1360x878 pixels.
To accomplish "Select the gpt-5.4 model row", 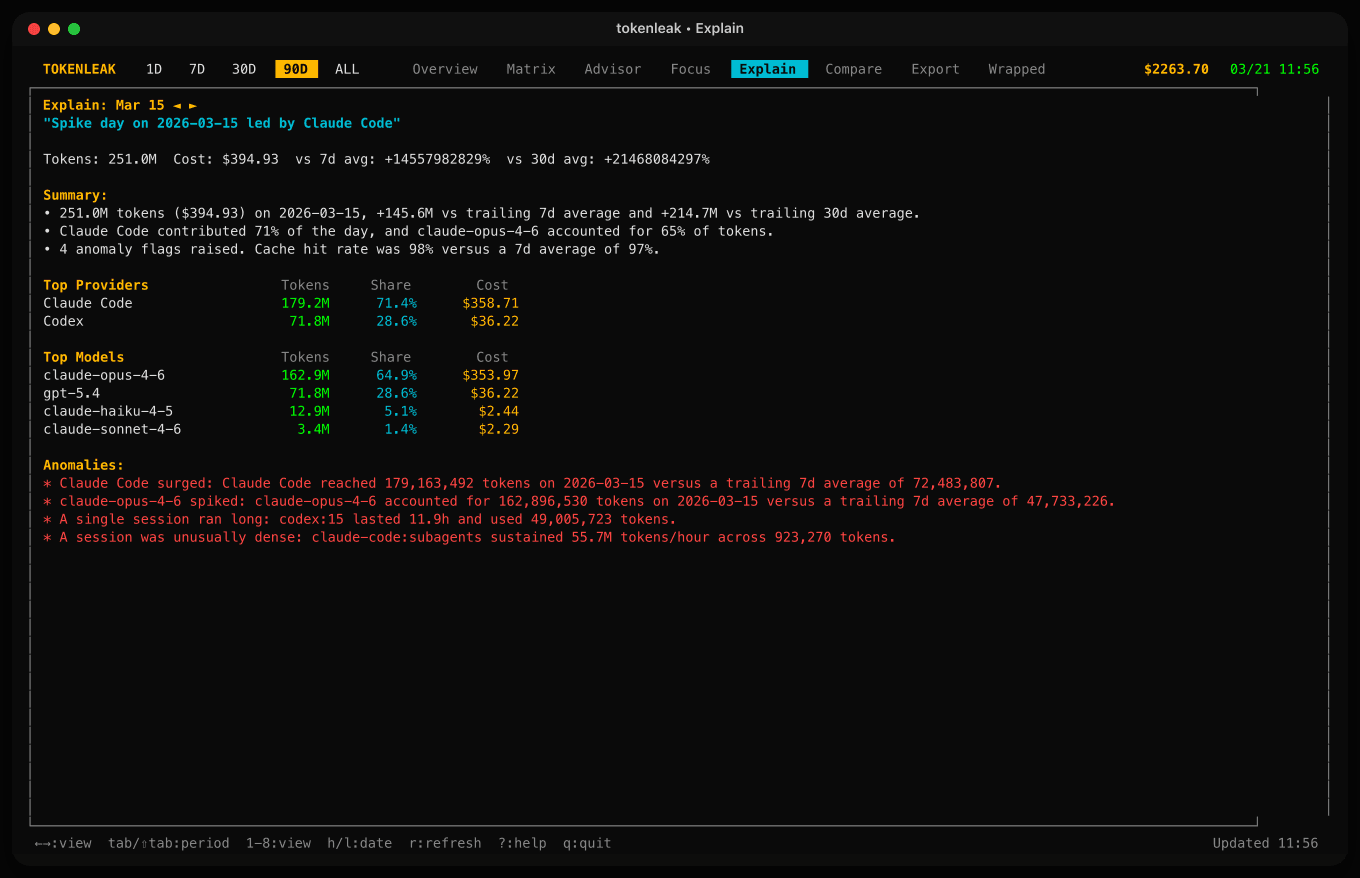I will [x=281, y=393].
